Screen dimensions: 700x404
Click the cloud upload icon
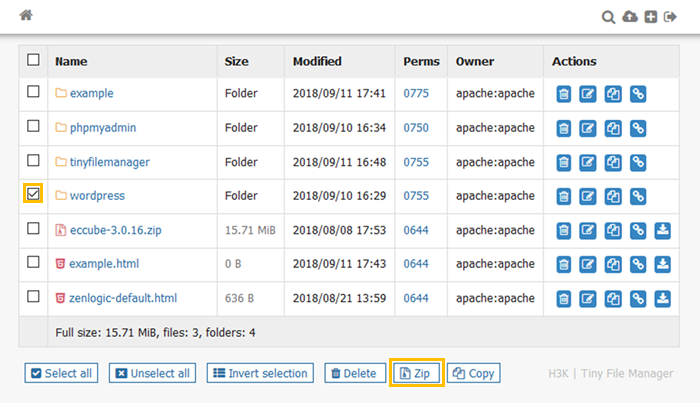(629, 17)
